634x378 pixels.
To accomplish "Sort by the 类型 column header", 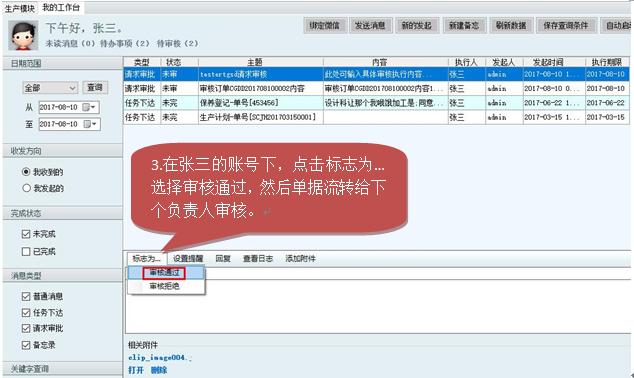I will coord(142,62).
